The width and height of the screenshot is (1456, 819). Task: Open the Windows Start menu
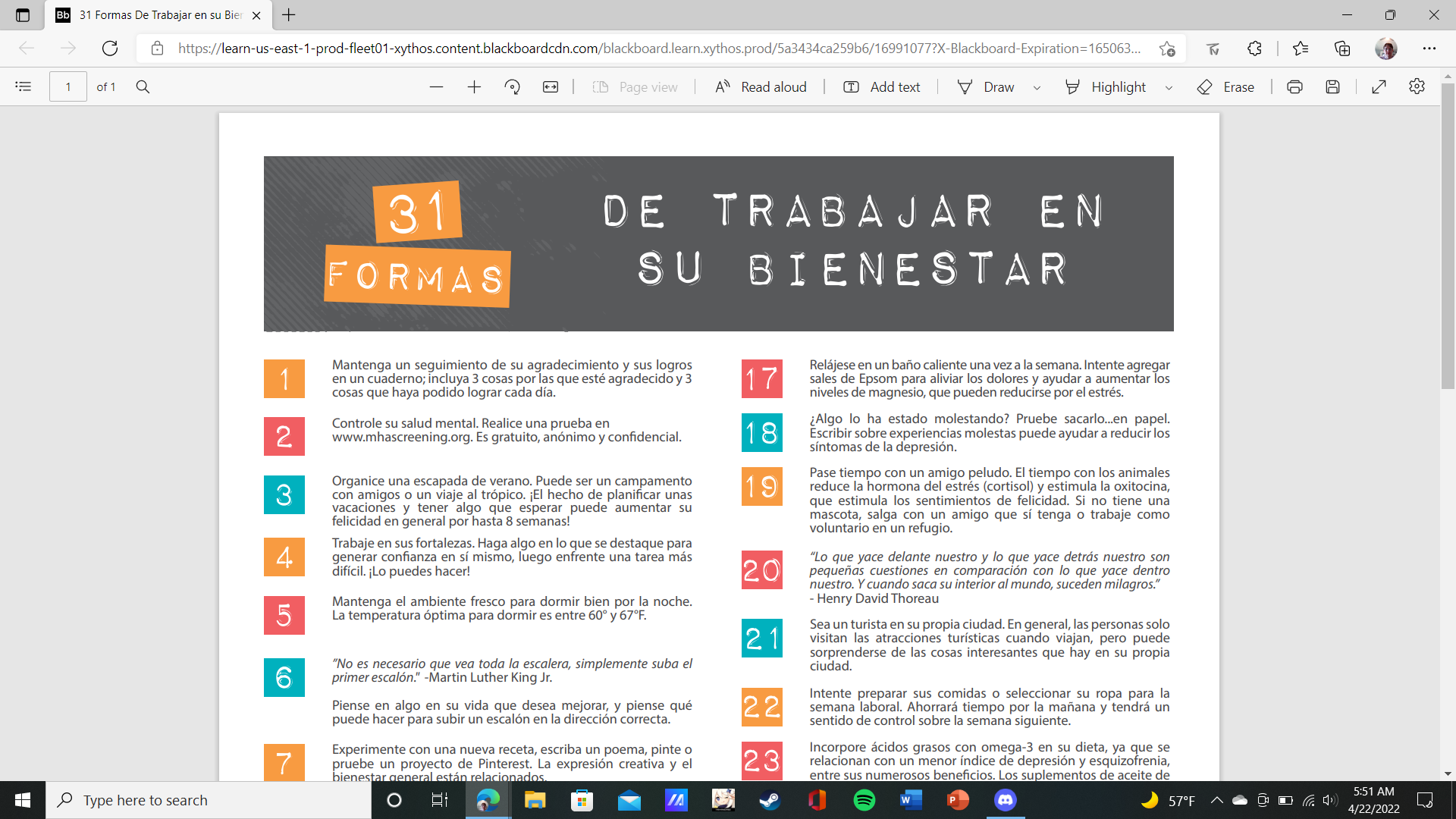click(x=23, y=800)
